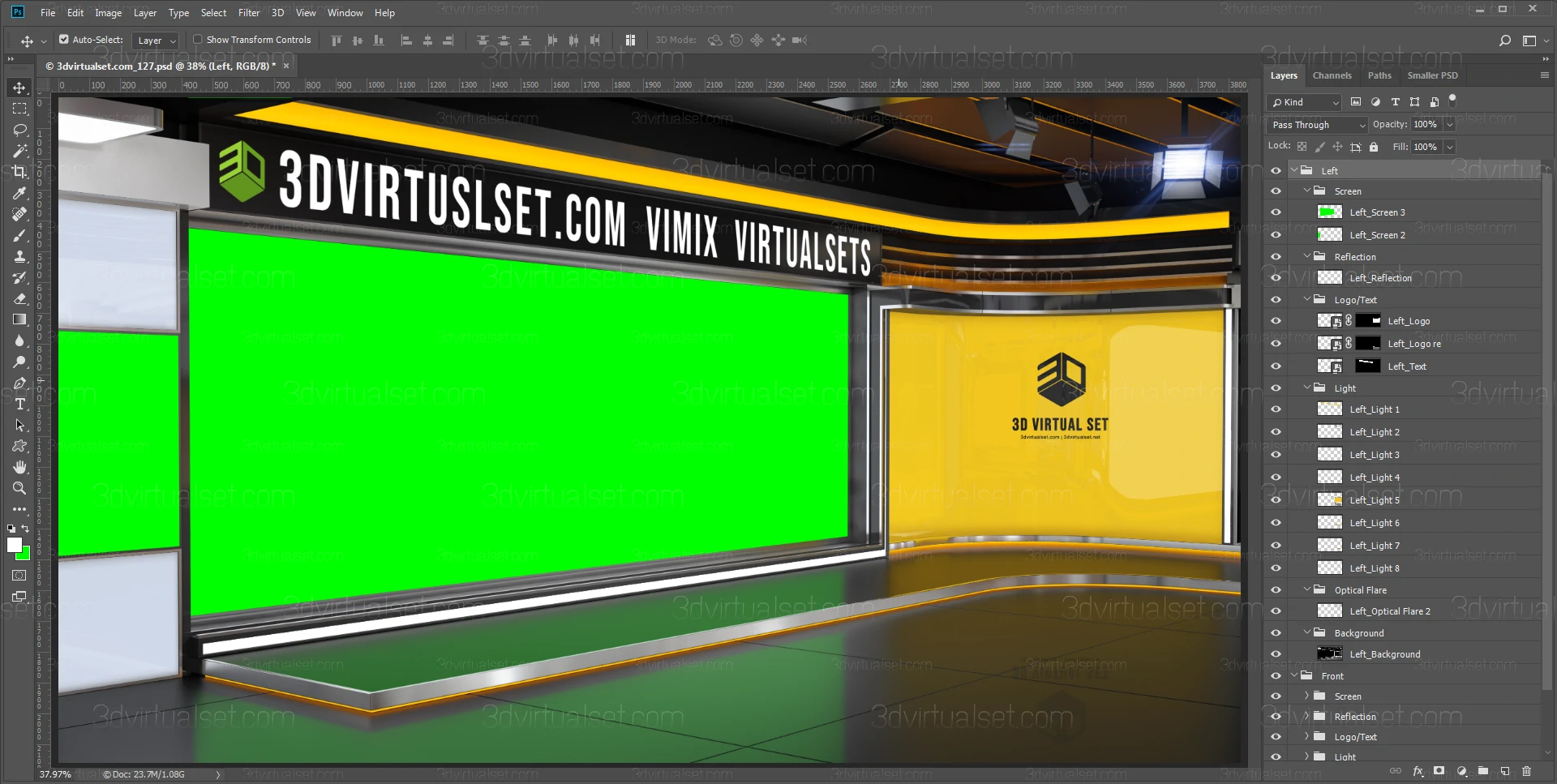Open the Filter menu
The height and width of the screenshot is (784, 1557).
coord(248,13)
